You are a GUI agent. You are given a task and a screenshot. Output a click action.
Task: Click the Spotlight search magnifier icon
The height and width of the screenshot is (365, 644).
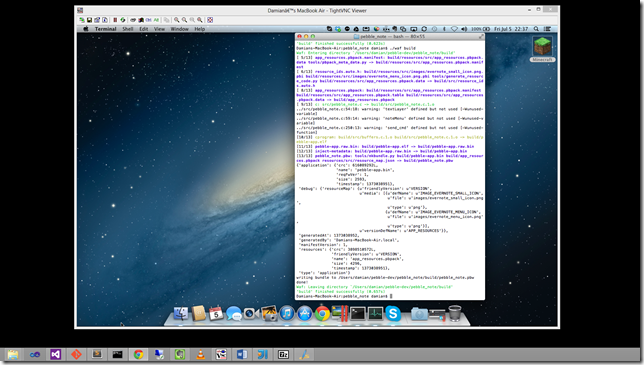tap(536, 29)
